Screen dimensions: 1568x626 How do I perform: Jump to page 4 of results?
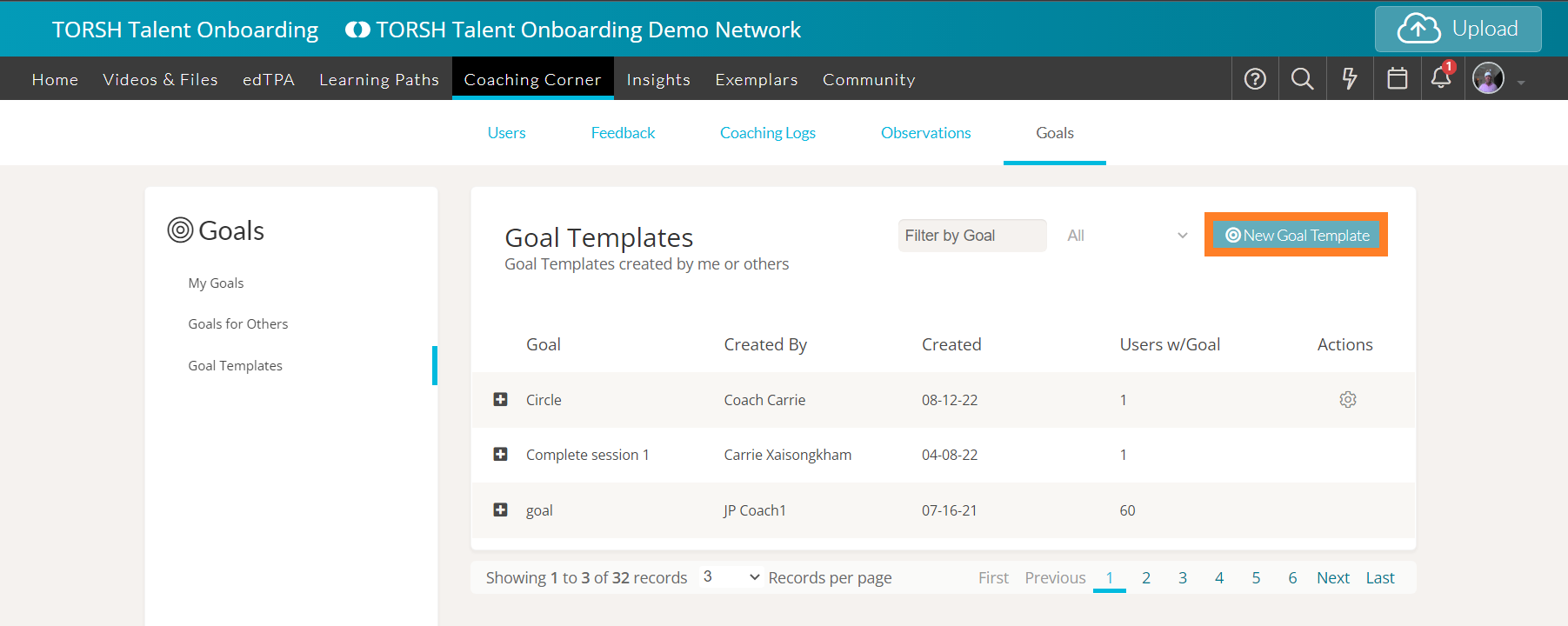click(1219, 578)
